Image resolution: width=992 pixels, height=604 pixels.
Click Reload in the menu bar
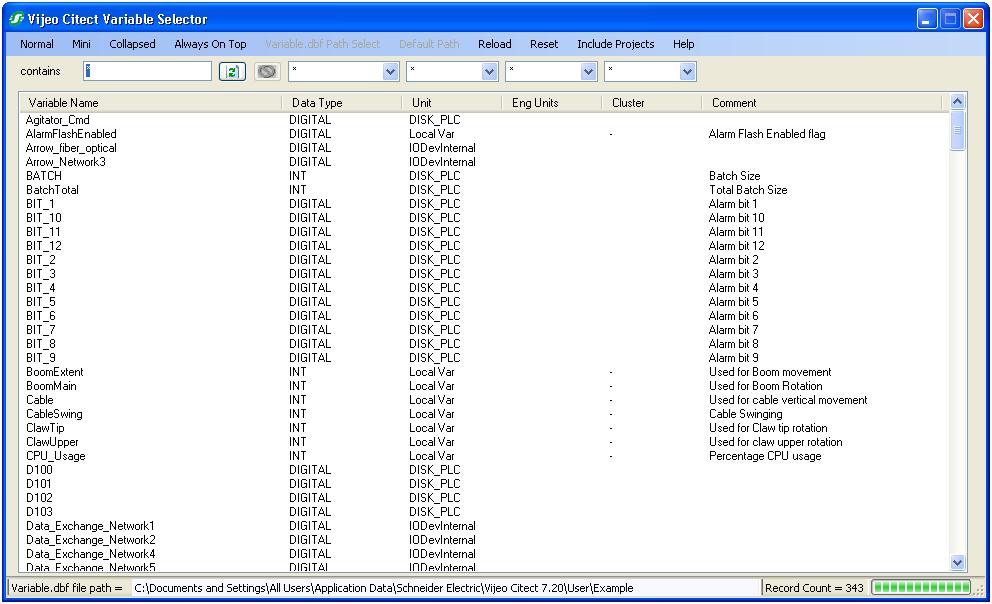[495, 44]
